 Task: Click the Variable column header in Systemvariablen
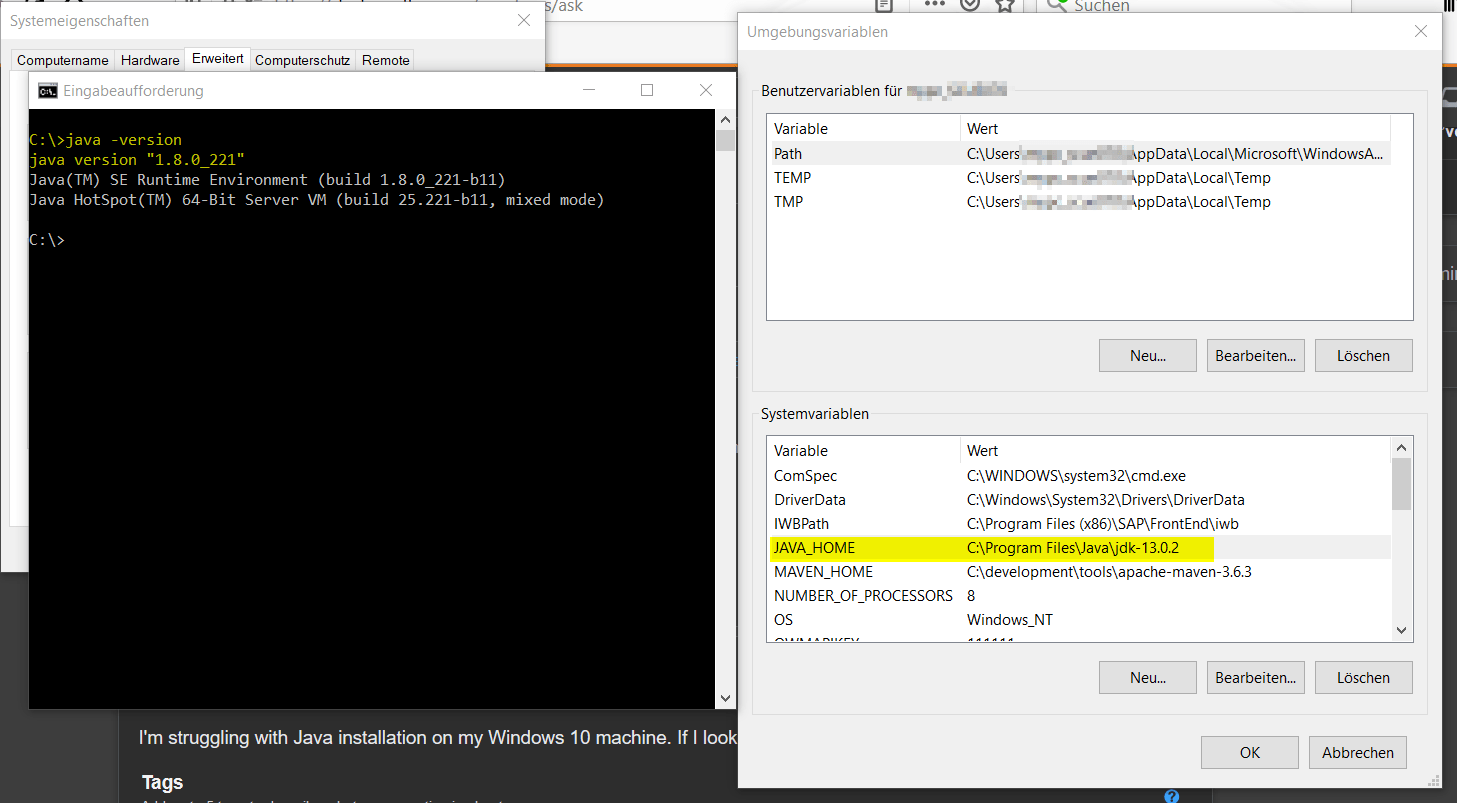864,451
